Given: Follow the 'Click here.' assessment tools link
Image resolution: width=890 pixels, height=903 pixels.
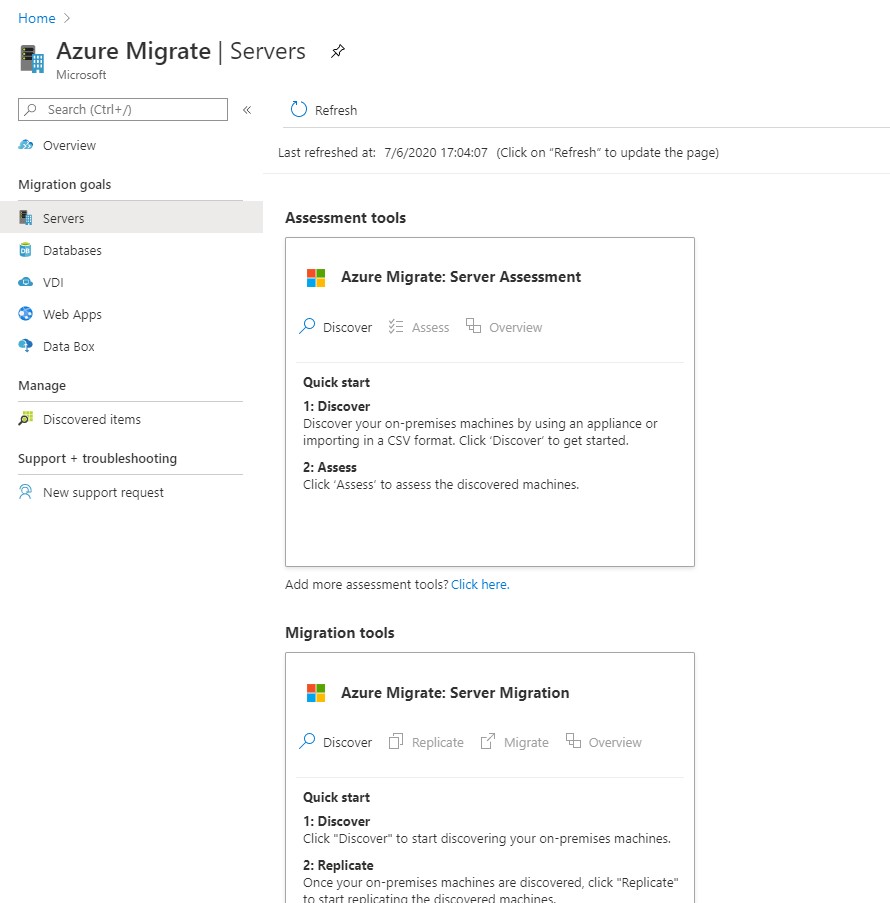Looking at the screenshot, I should tap(480, 585).
